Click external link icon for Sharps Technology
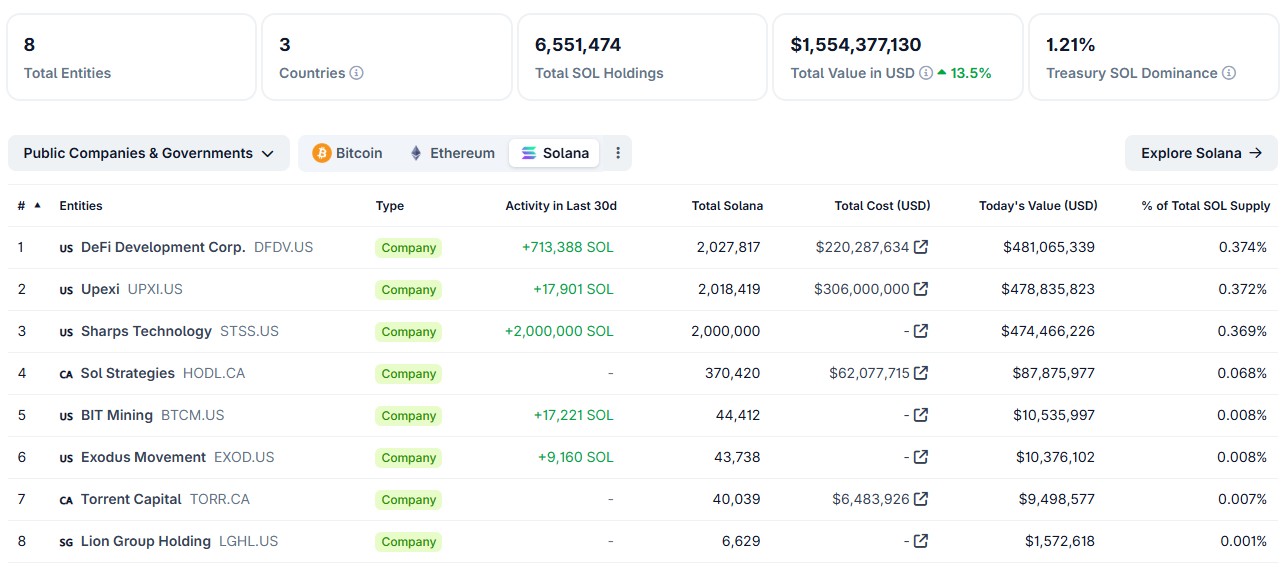Image resolution: width=1288 pixels, height=574 pixels. pos(921,331)
